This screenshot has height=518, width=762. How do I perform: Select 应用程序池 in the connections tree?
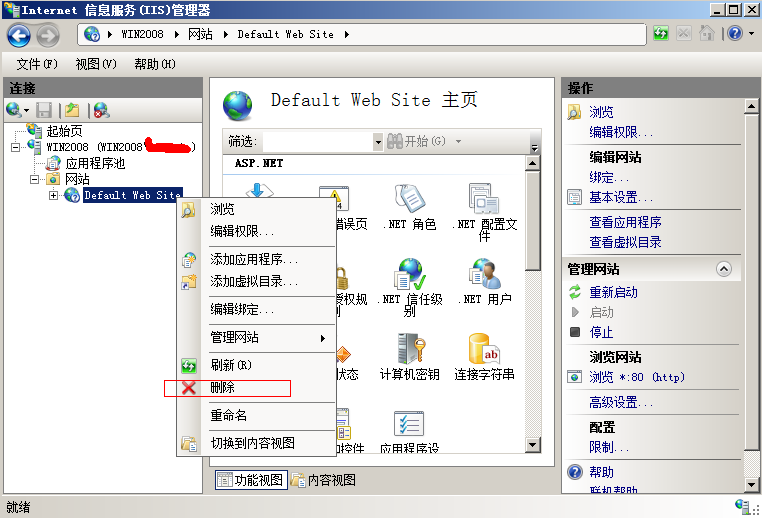click(x=95, y=163)
